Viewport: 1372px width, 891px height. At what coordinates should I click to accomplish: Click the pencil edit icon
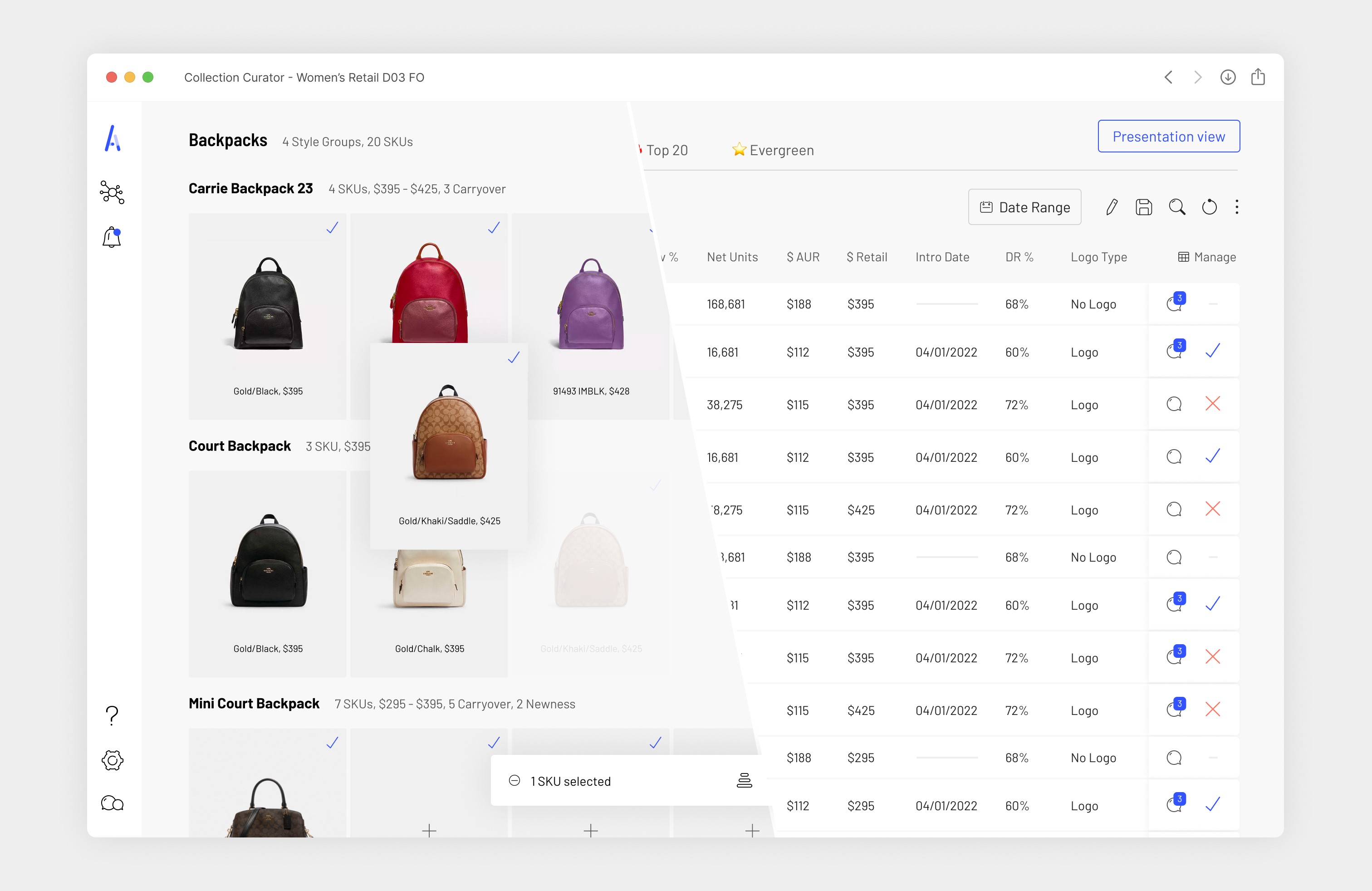pyautogui.click(x=1112, y=207)
